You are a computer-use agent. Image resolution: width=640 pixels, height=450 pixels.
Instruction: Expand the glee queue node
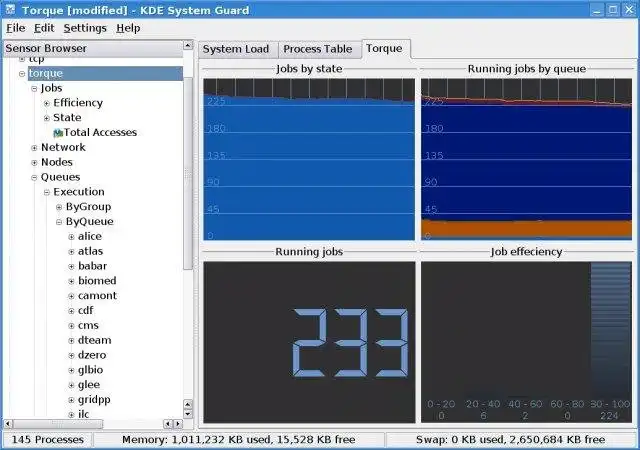click(x=71, y=385)
